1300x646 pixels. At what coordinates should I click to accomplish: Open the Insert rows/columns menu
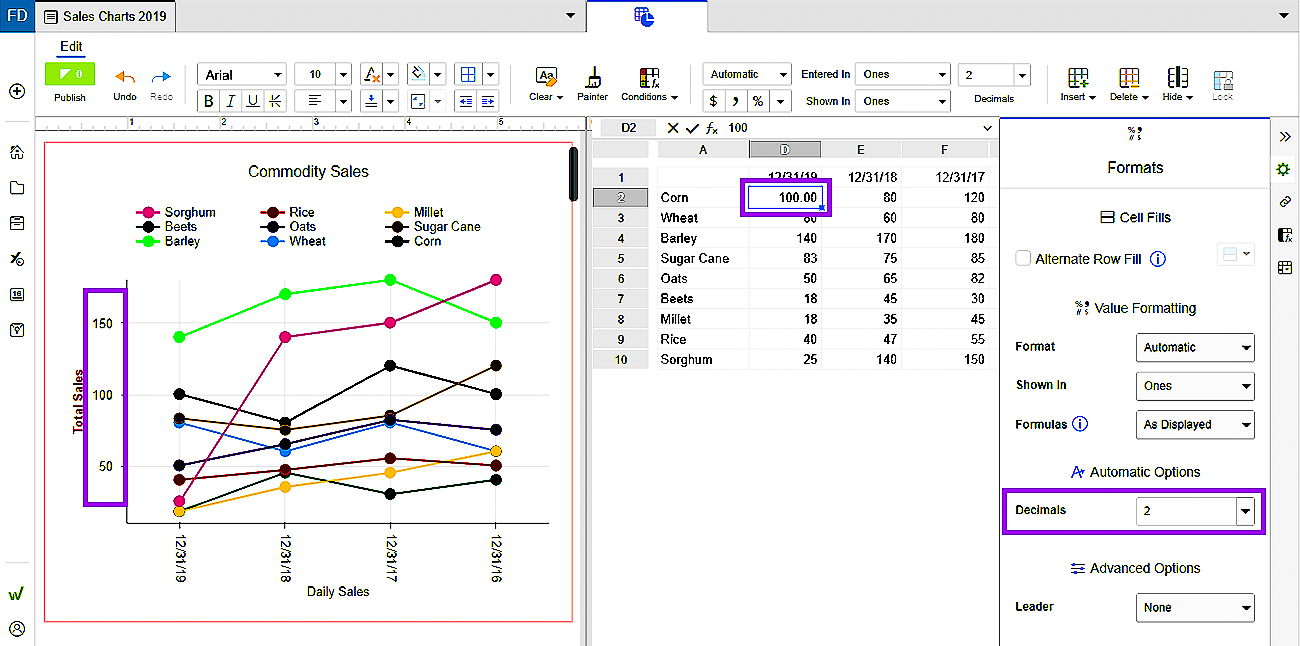click(x=1078, y=83)
